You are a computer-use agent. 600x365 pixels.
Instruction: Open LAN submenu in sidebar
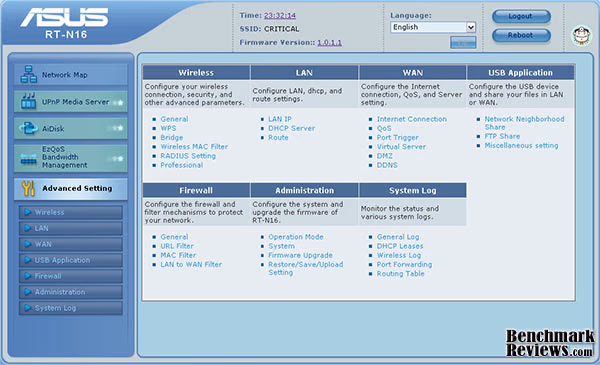(x=71, y=228)
